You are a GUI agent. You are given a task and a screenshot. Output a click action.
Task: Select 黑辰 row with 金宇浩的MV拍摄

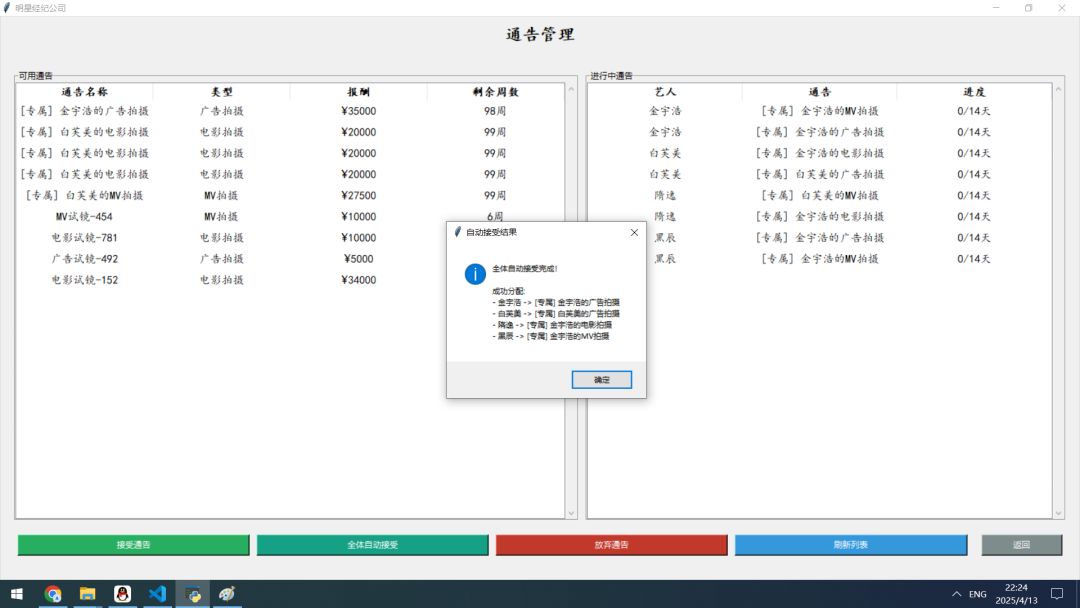(820, 259)
